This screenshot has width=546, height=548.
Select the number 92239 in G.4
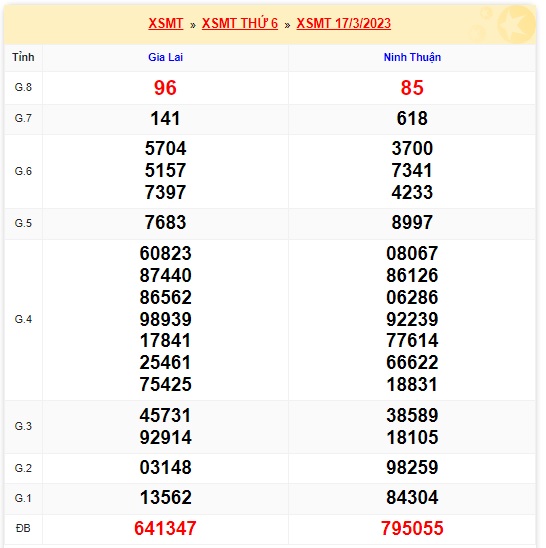pyautogui.click(x=412, y=319)
